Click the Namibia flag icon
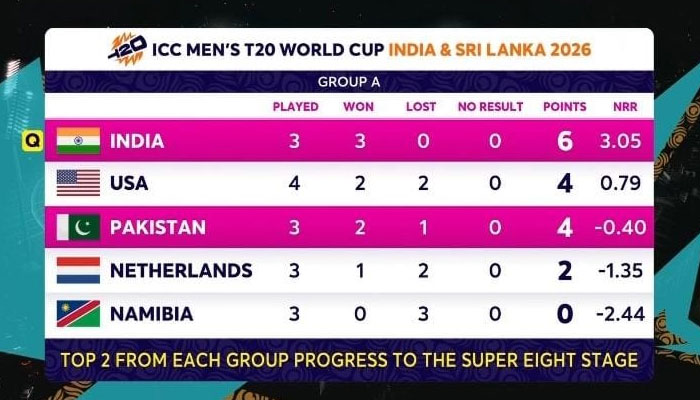700x400 pixels. [78, 314]
